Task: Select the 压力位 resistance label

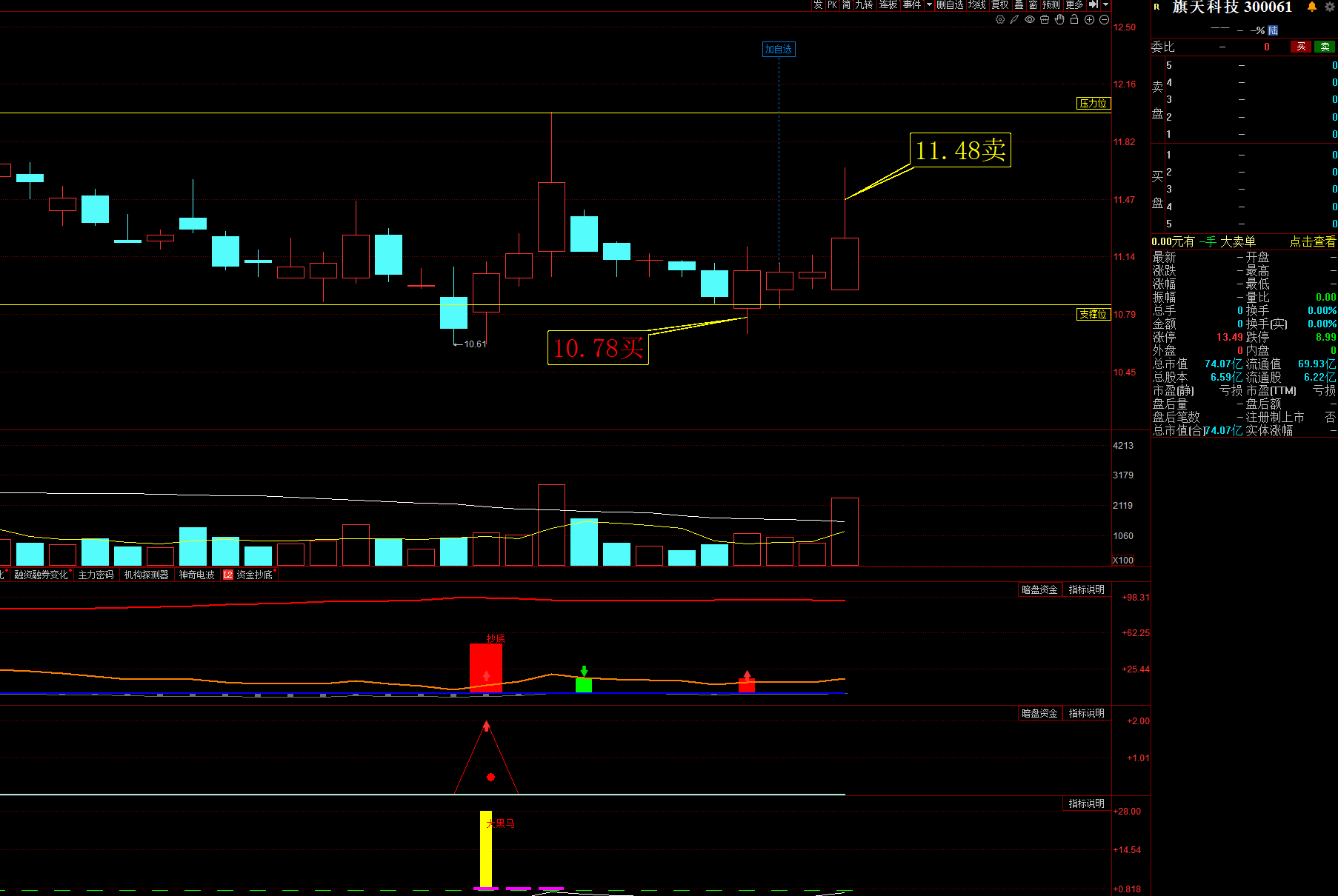Action: pos(1094,104)
